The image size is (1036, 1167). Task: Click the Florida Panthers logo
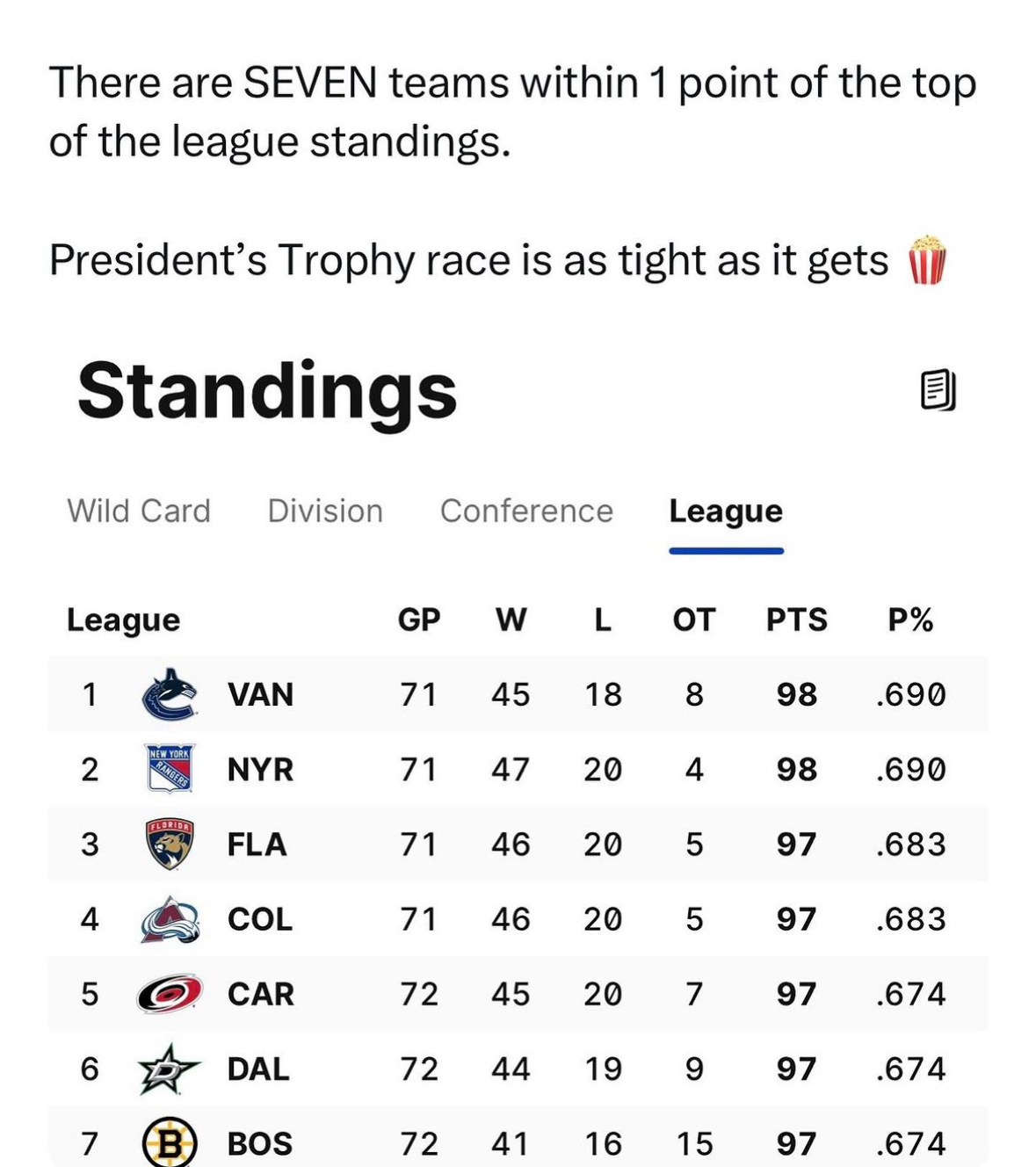click(169, 844)
